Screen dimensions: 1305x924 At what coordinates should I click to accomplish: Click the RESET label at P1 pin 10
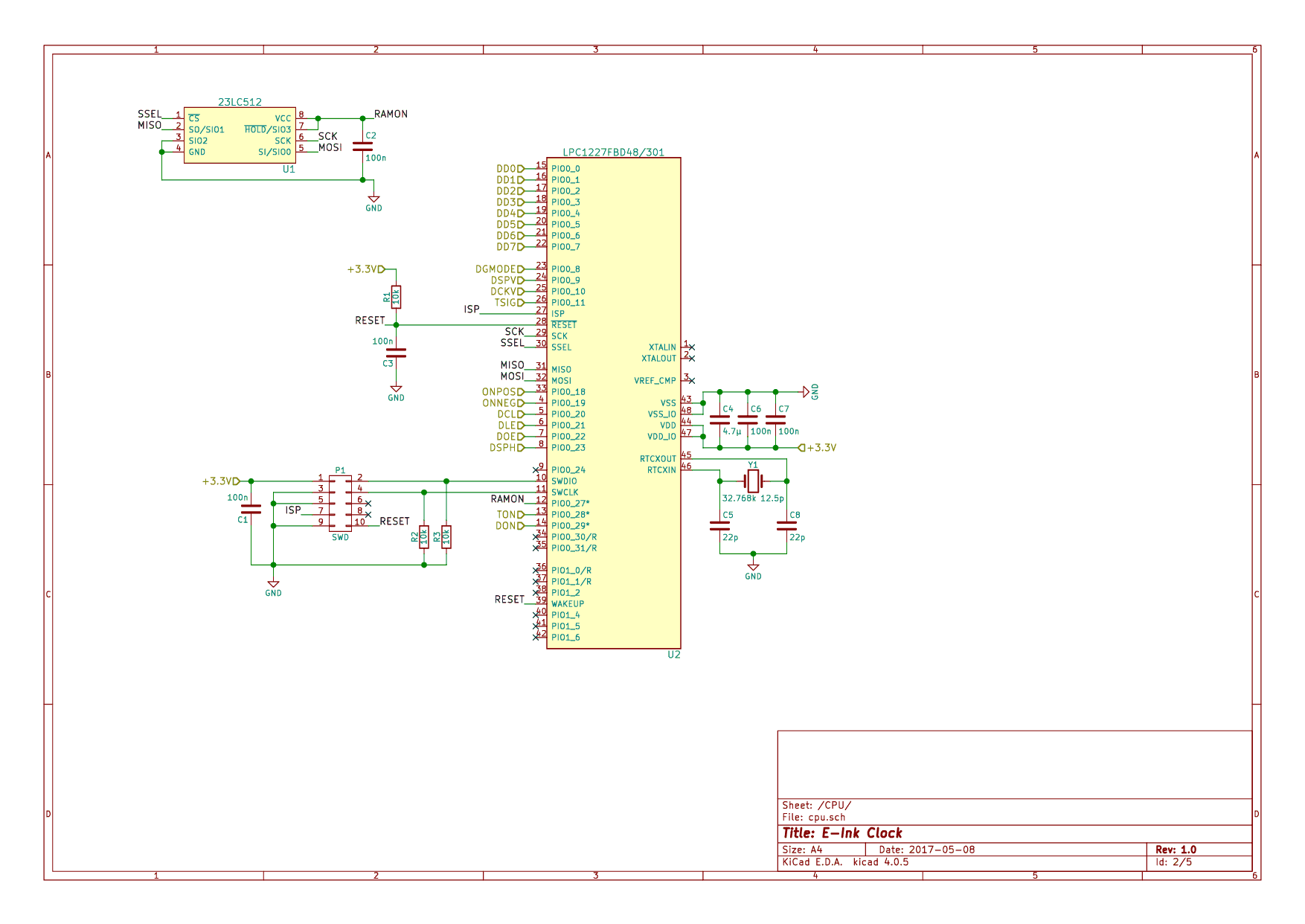coord(394,522)
